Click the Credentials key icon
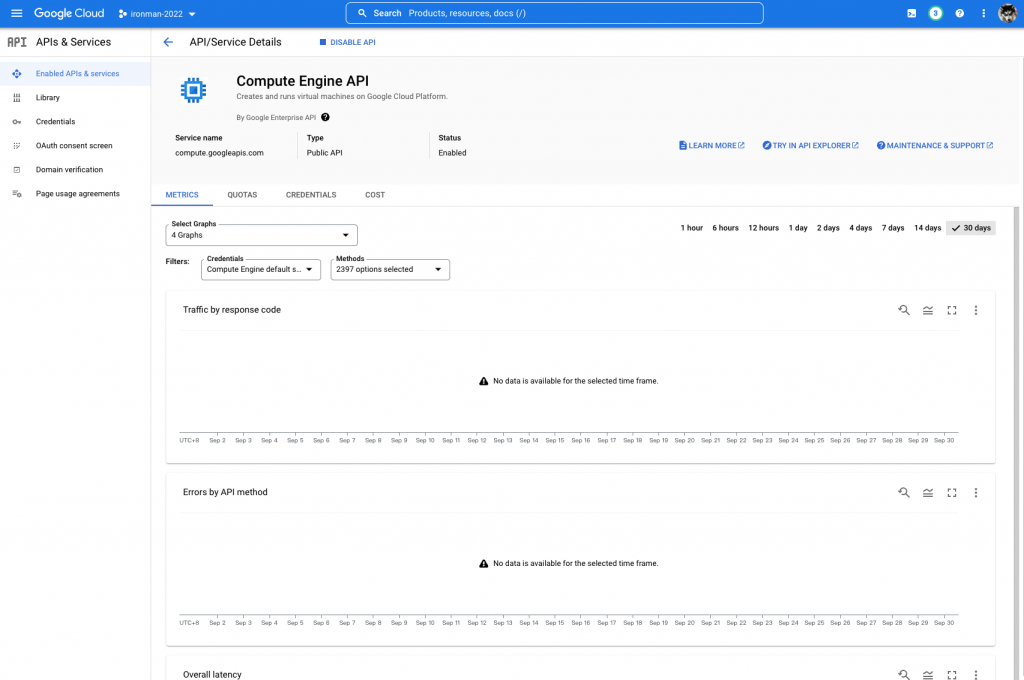The width and height of the screenshot is (1024, 680). pos(17,121)
